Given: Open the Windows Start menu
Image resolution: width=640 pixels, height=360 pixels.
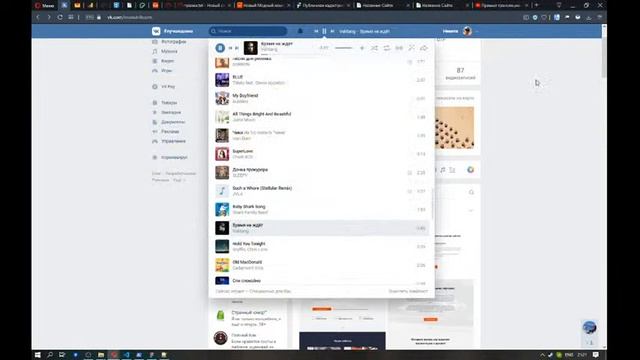Looking at the screenshot, I should pos(38,355).
